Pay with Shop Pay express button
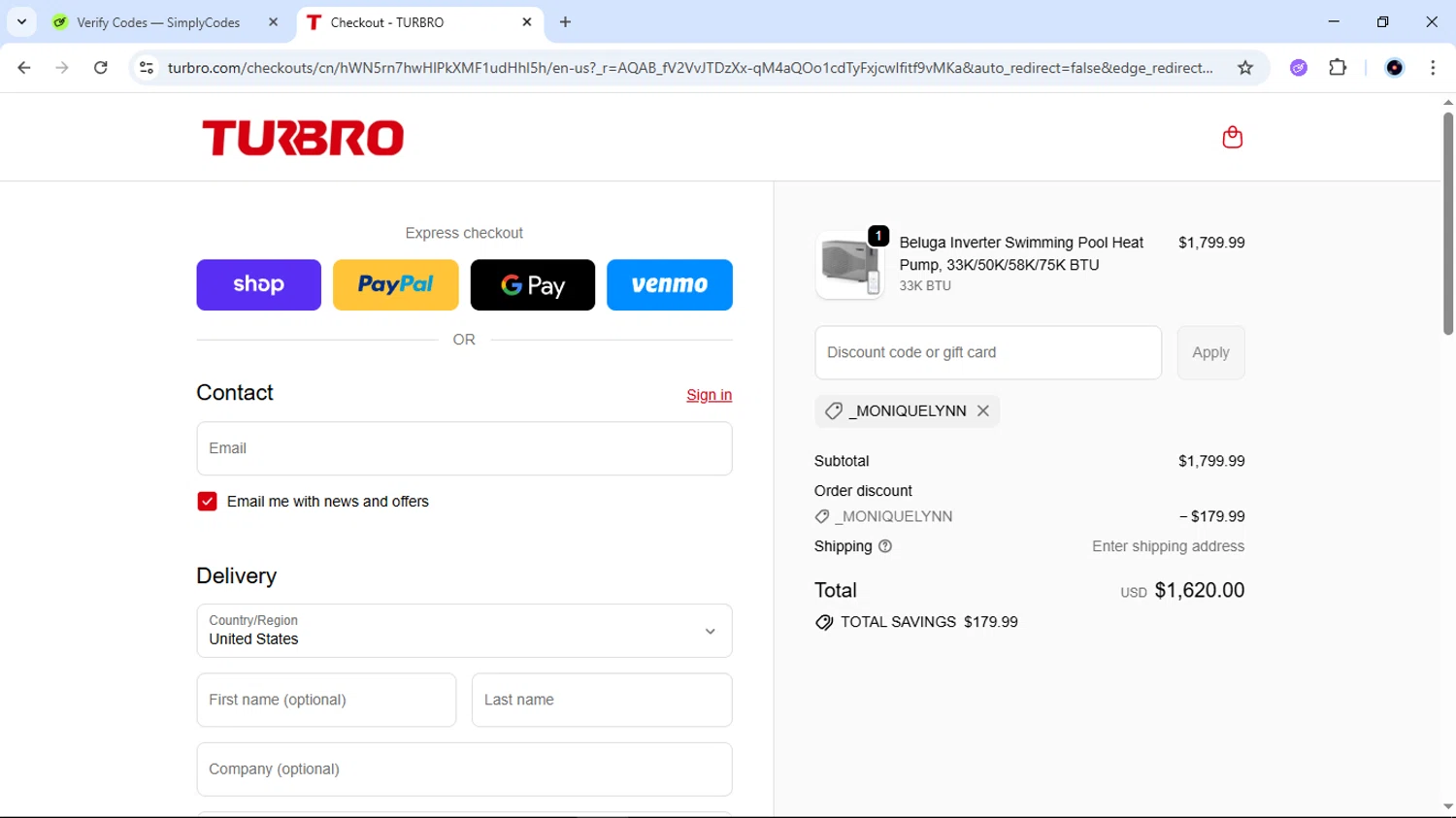This screenshot has width=1456, height=818. coord(258,284)
